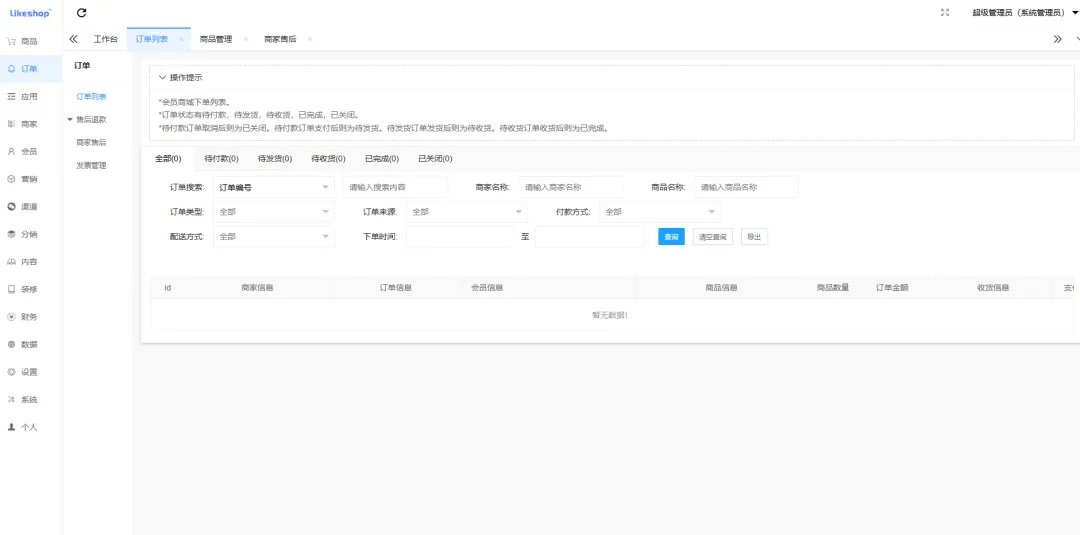Toggle fullscreen icon at top right

pos(945,12)
